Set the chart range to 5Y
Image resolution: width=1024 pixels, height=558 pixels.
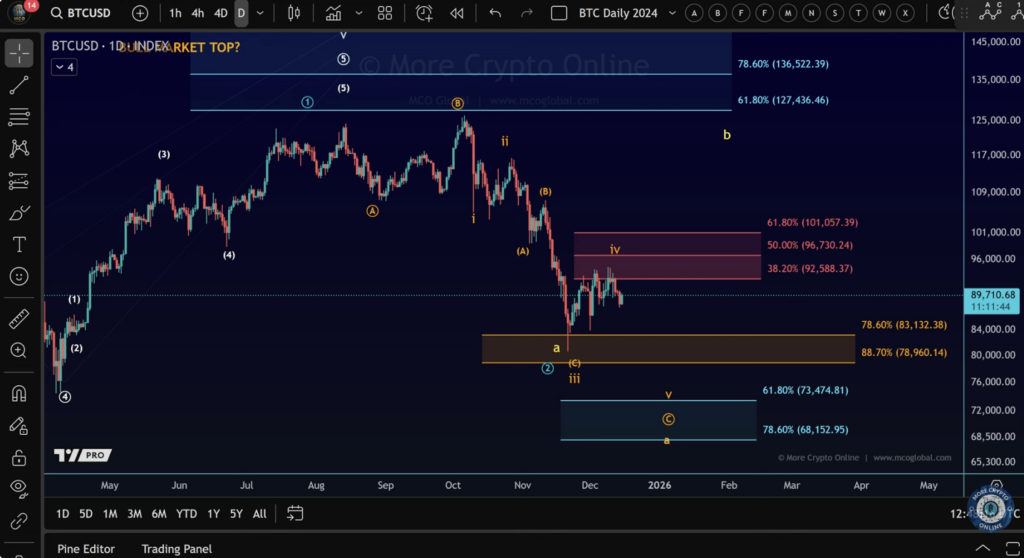pyautogui.click(x=236, y=514)
